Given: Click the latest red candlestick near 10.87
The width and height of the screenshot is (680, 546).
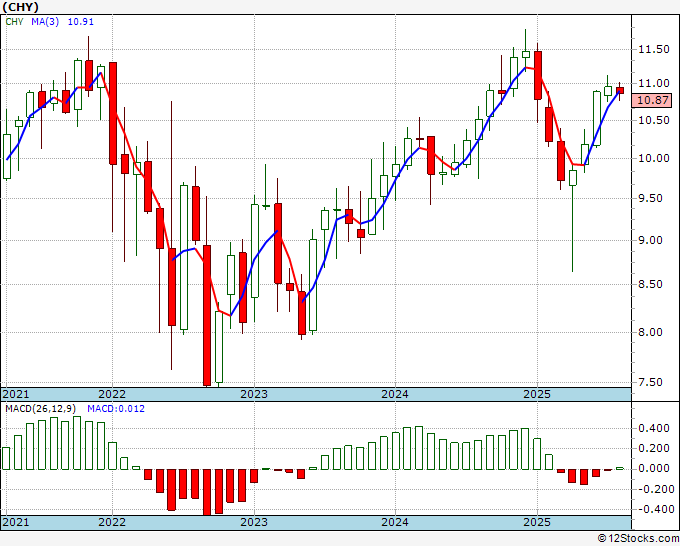Looking at the screenshot, I should coord(620,90).
